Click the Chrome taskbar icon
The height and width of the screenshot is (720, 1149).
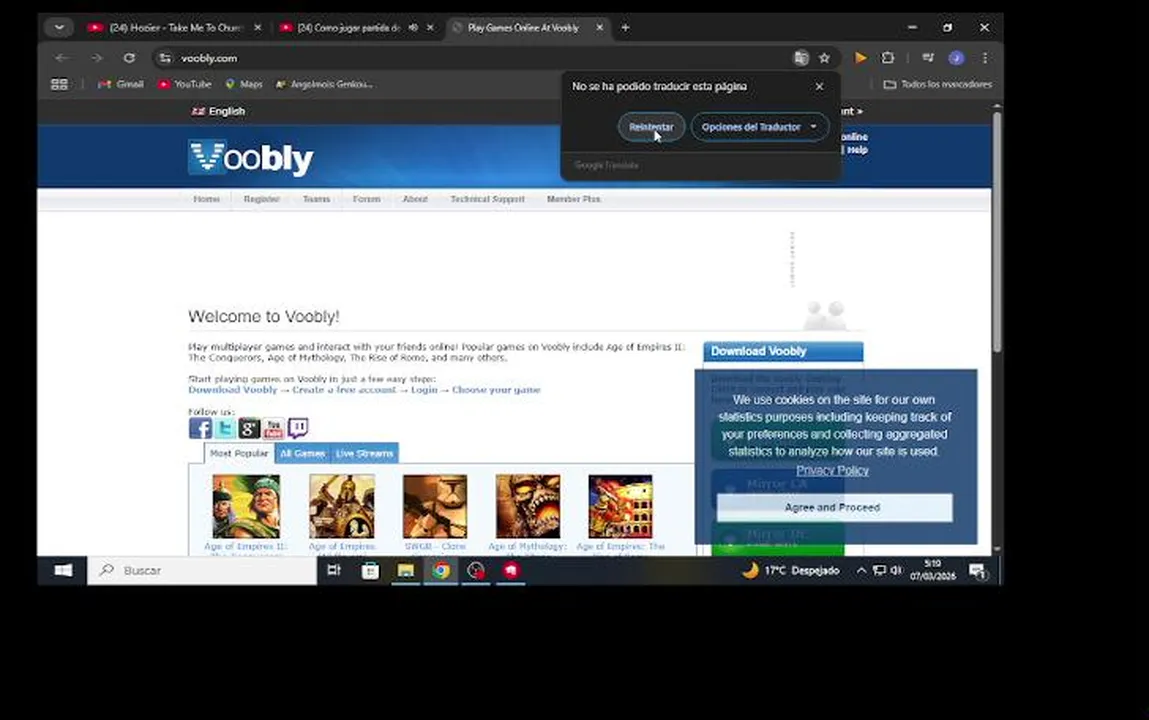tap(440, 570)
